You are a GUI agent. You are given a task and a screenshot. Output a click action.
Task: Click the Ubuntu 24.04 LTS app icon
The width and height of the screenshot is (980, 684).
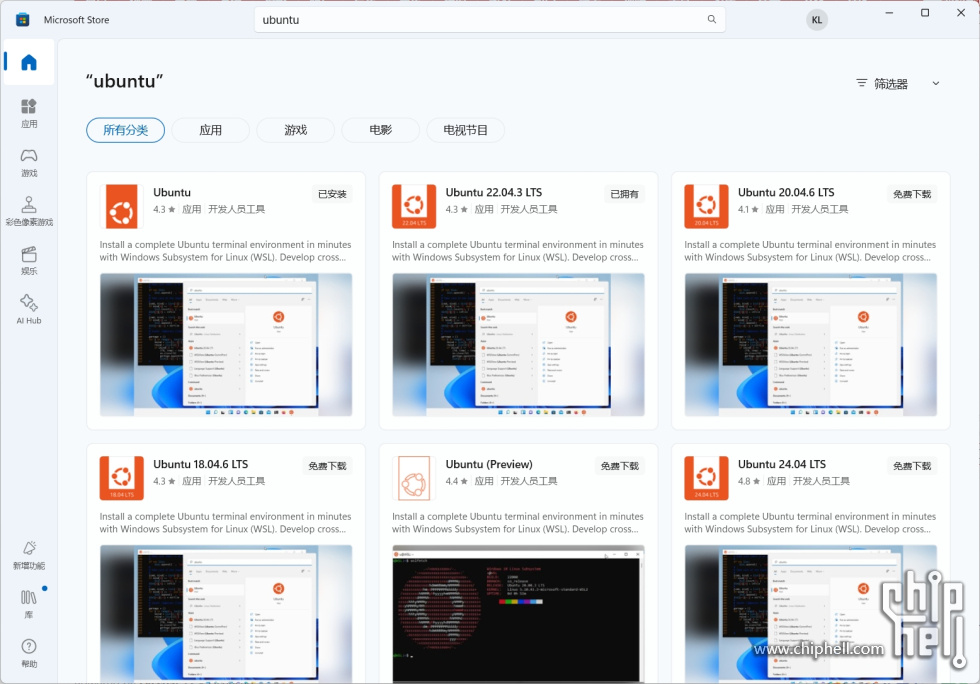(x=706, y=478)
